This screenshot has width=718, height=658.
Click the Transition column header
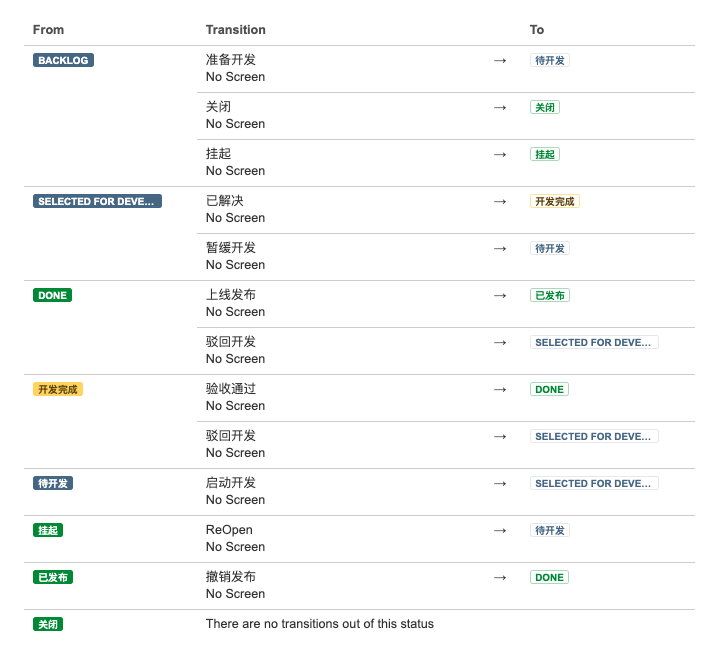236,30
